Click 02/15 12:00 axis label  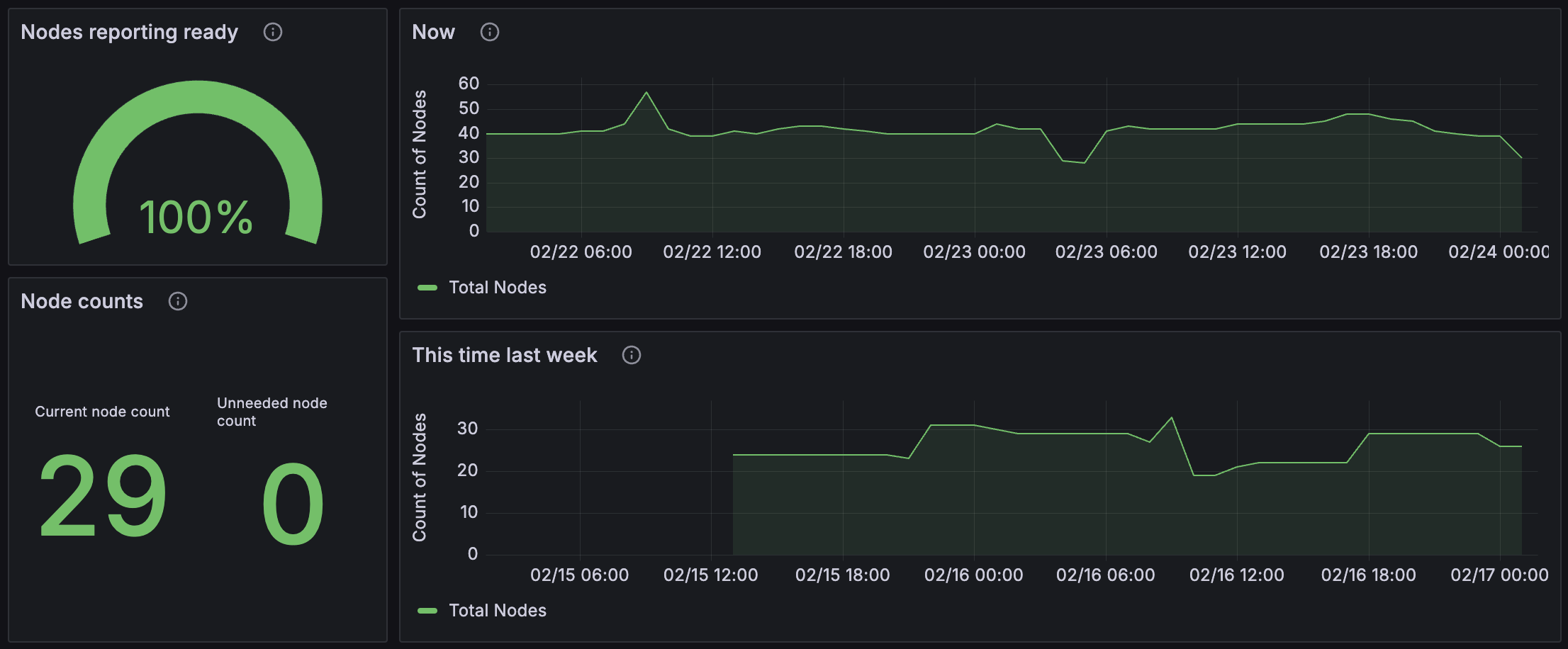[x=711, y=575]
